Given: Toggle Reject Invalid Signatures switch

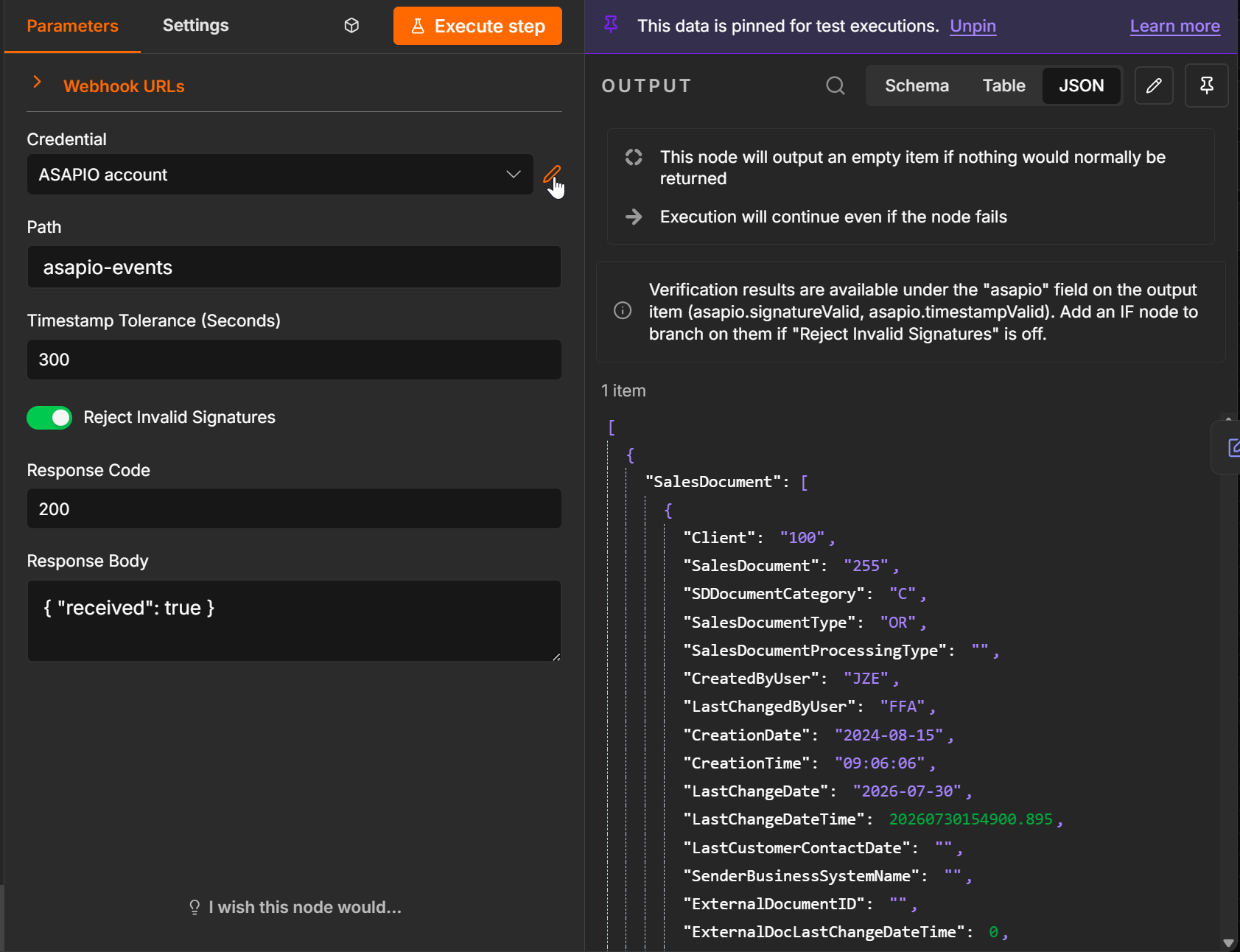Looking at the screenshot, I should coord(49,418).
